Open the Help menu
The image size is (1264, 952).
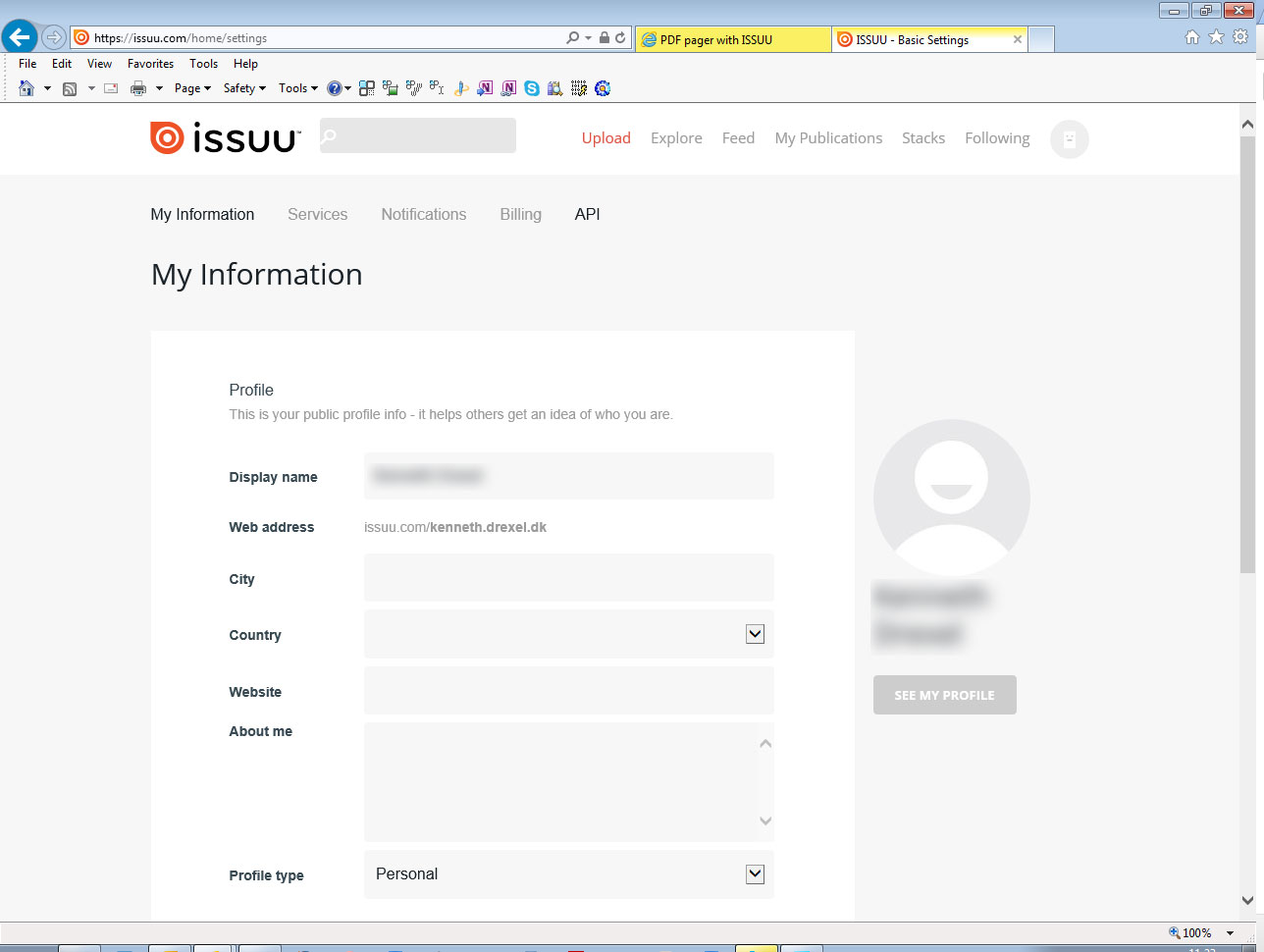[245, 64]
